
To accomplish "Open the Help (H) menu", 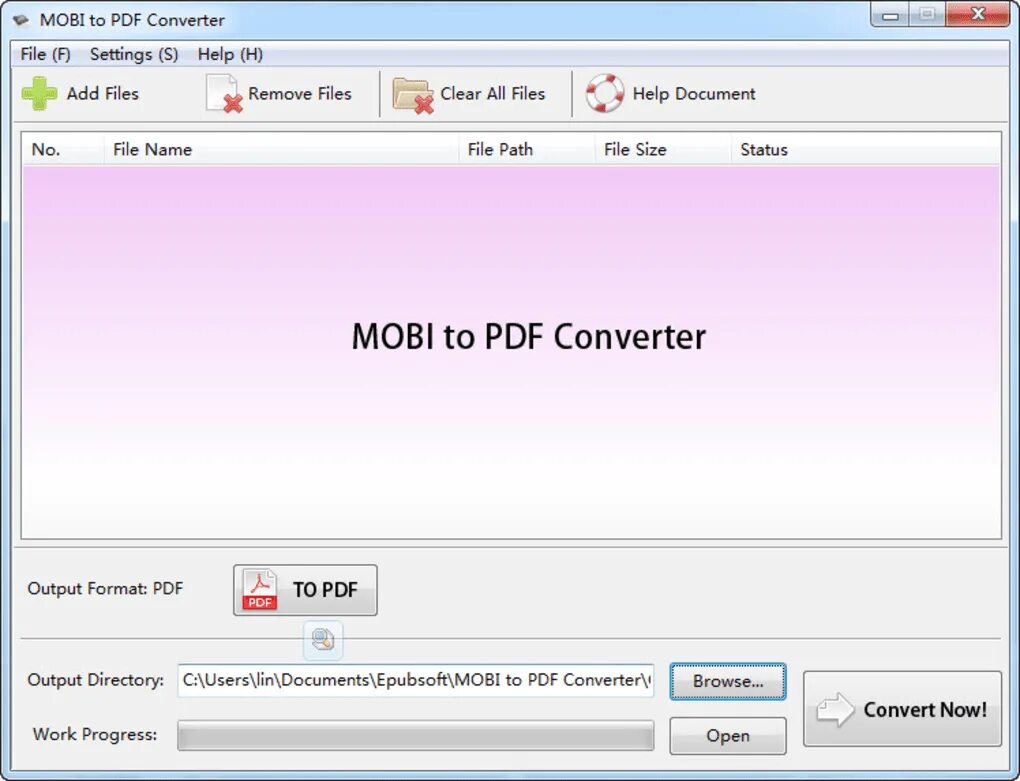I will point(230,54).
